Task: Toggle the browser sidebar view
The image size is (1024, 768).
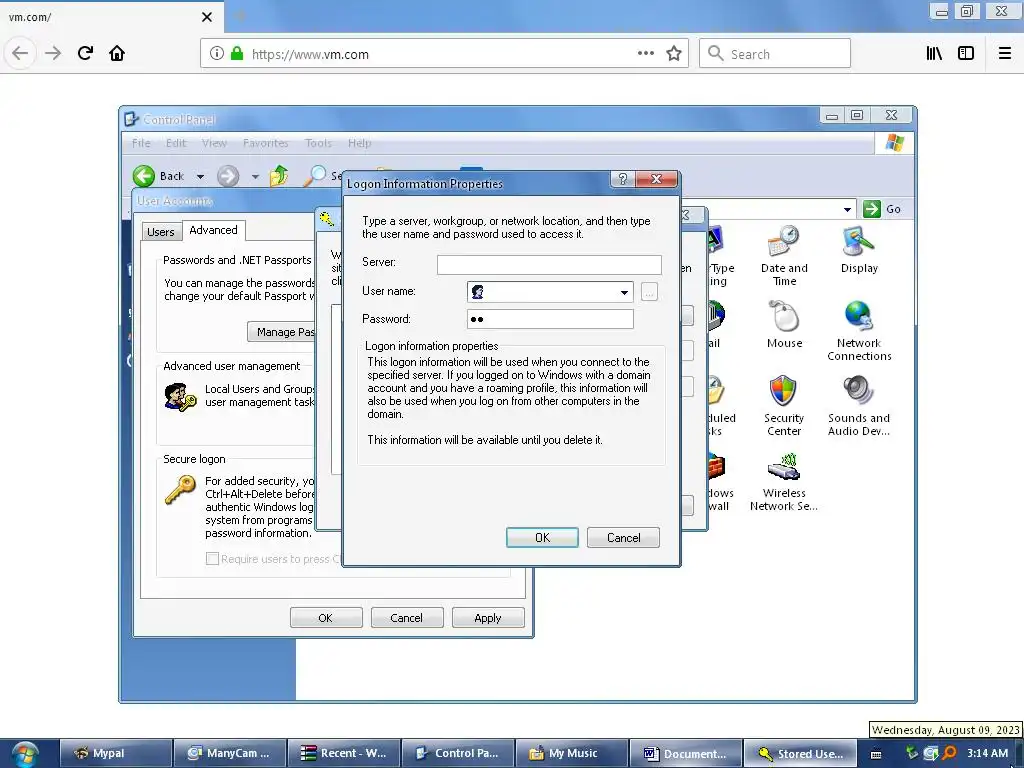Action: click(x=966, y=54)
